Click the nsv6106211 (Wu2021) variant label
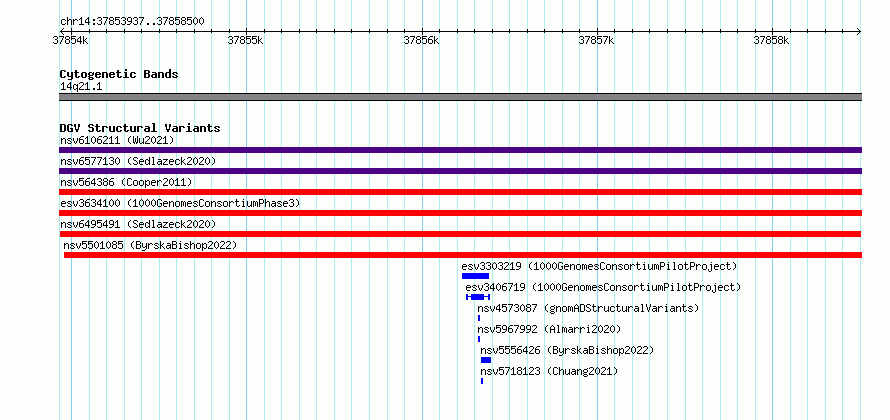This screenshot has height=420, width=890. tap(117, 140)
